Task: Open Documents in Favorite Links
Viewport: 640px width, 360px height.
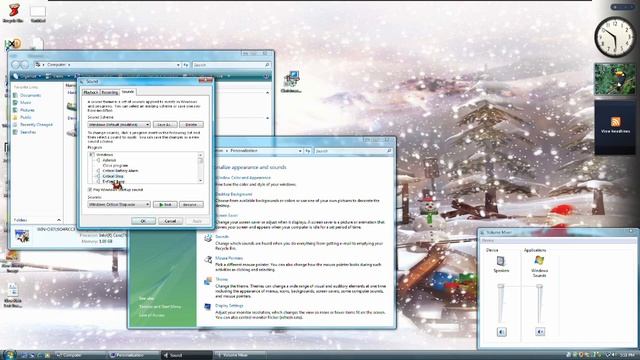Action: (31, 96)
